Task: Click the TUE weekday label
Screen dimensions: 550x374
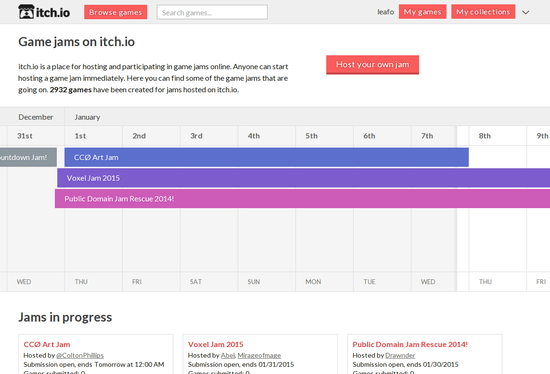Action: 369,282
